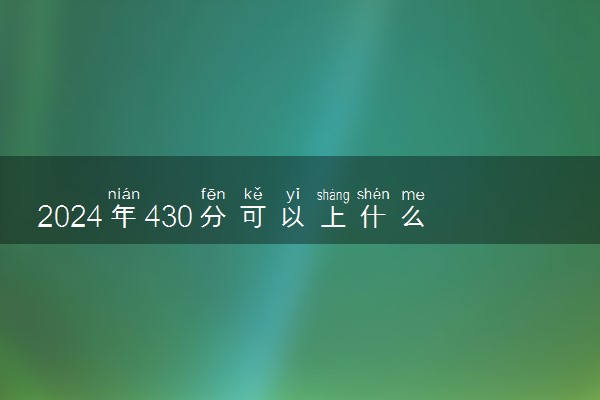Click the character "可"
Screen dimensions: 600x400
pyautogui.click(x=253, y=217)
